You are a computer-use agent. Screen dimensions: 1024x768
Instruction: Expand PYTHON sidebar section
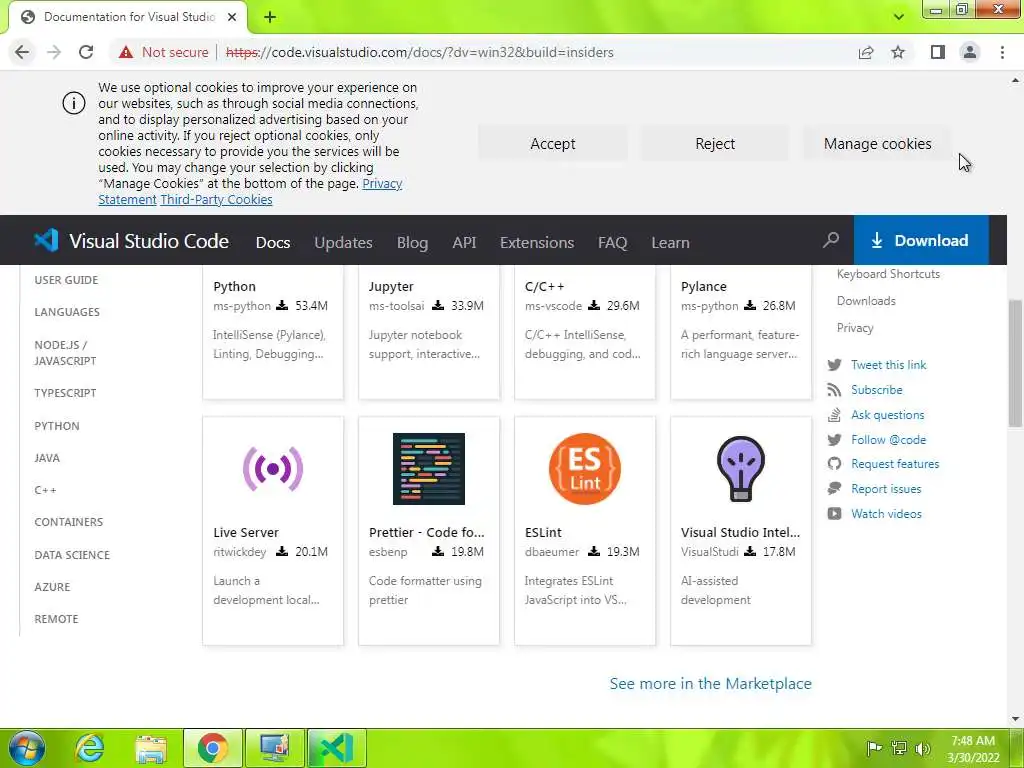pyautogui.click(x=57, y=426)
